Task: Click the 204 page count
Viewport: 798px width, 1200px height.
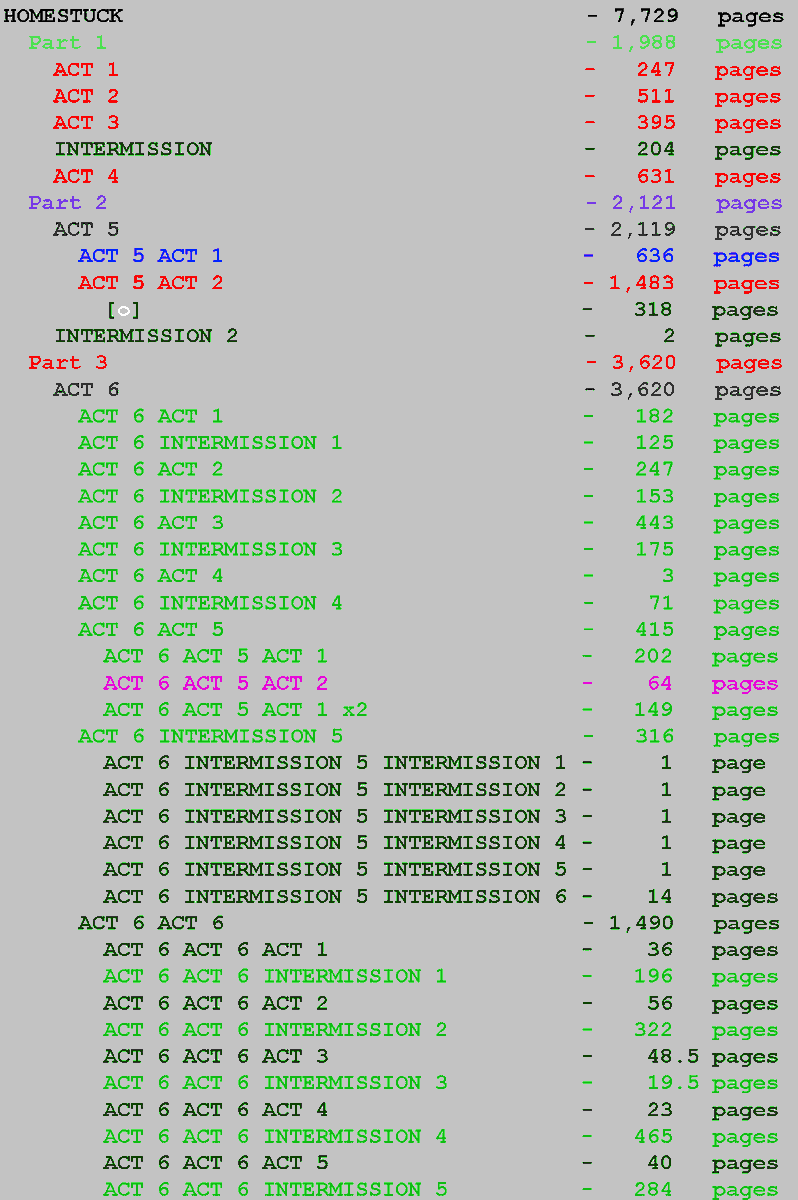Action: point(656,149)
